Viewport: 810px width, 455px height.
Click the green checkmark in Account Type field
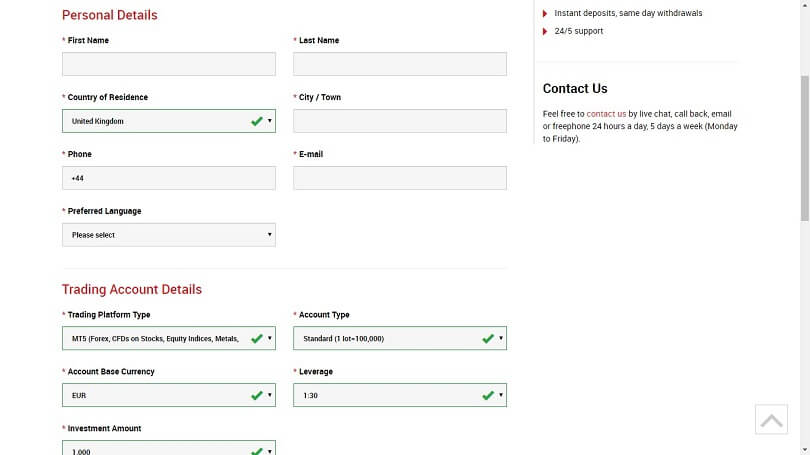[x=488, y=339]
